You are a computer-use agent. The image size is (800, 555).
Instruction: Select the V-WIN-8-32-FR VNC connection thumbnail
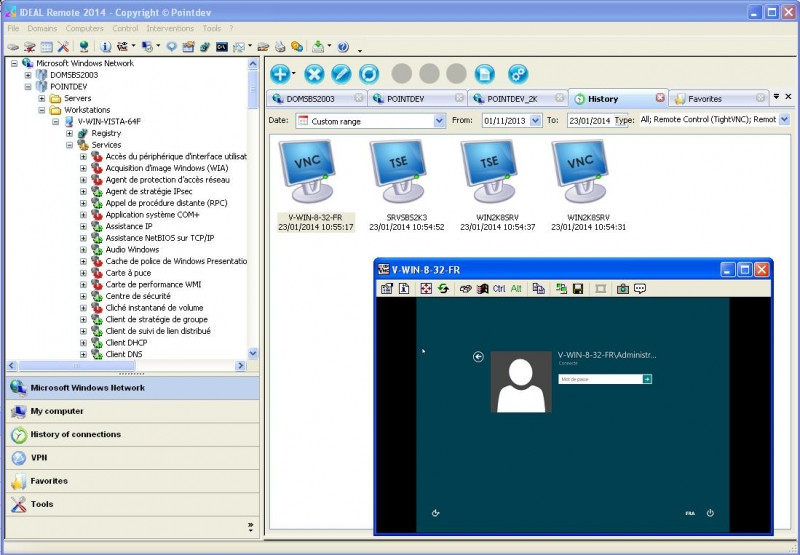click(x=316, y=186)
